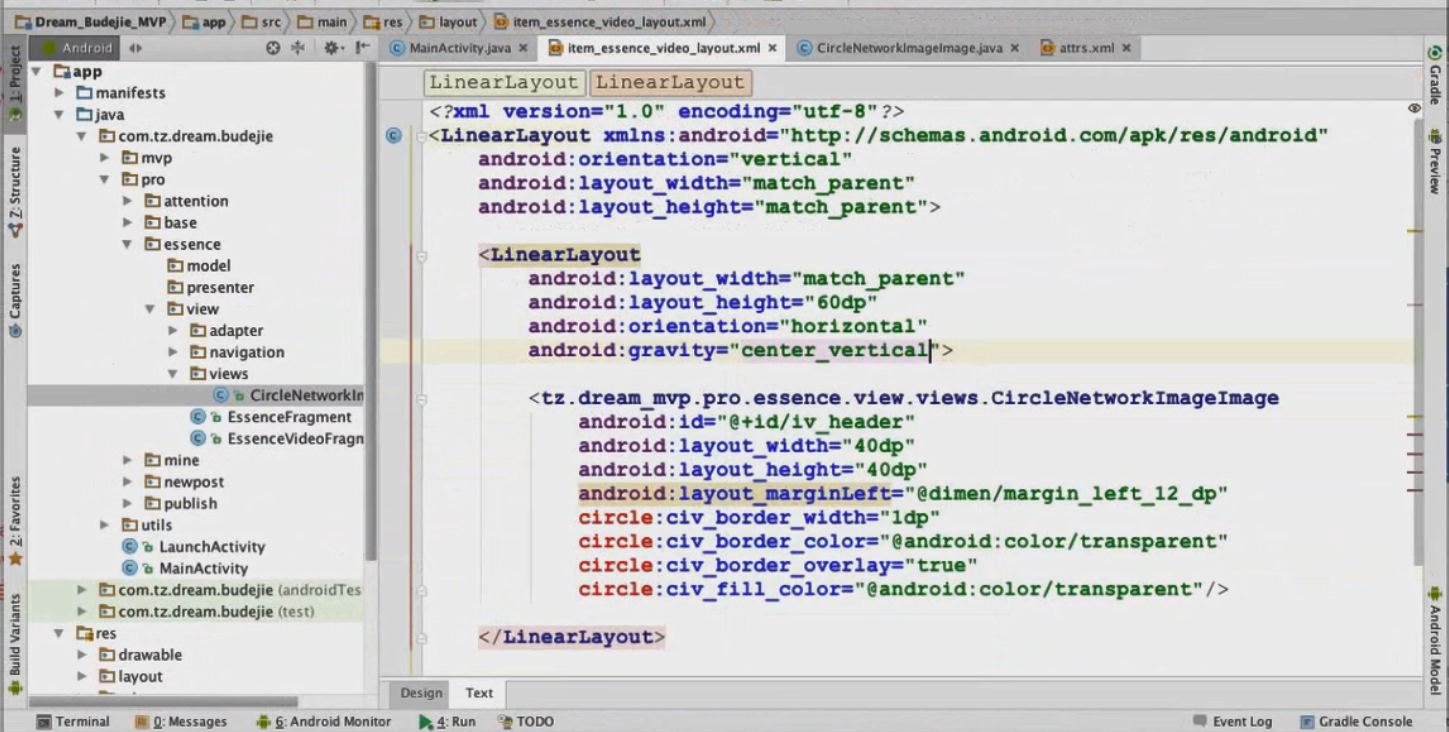This screenshot has width=1449, height=732.
Task: Close the attrs.xml tab
Action: [x=1127, y=47]
